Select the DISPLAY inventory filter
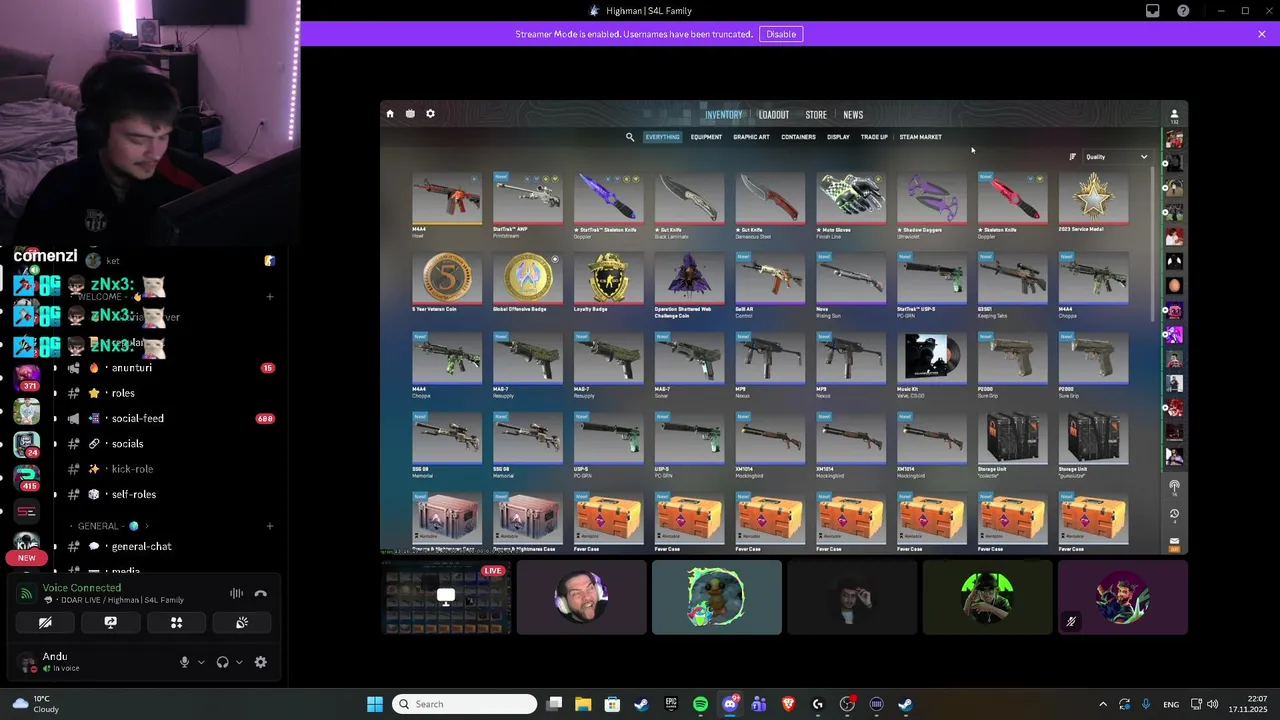 coord(838,137)
